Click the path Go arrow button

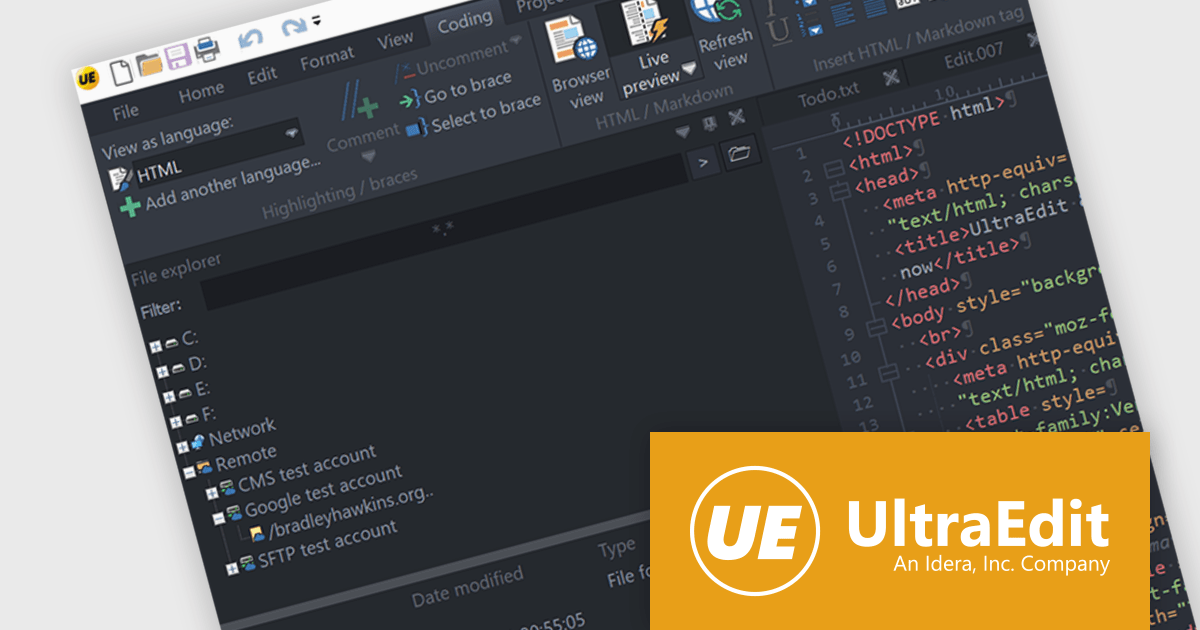click(704, 160)
